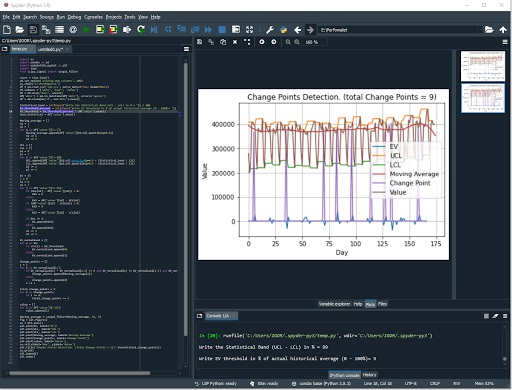The image size is (512, 390).
Task: Zoom out of the plot
Action: click(288, 42)
